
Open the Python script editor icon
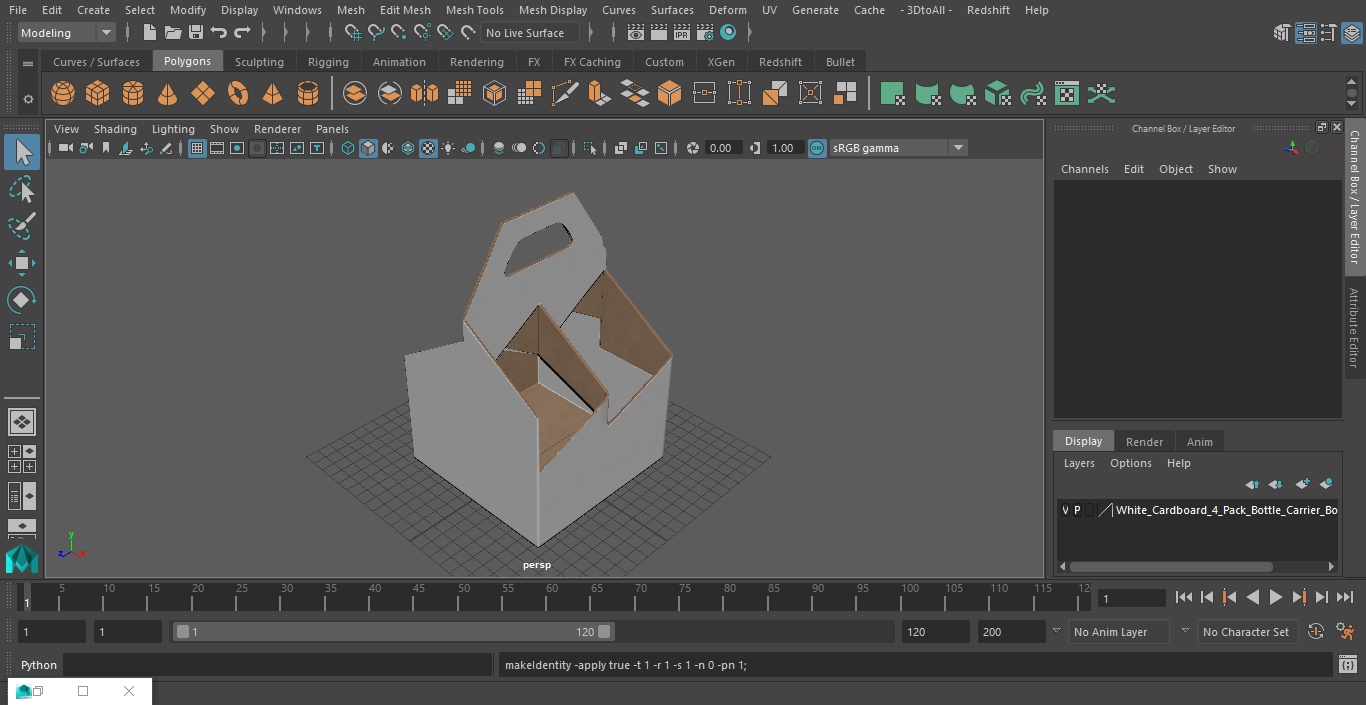coord(1347,665)
